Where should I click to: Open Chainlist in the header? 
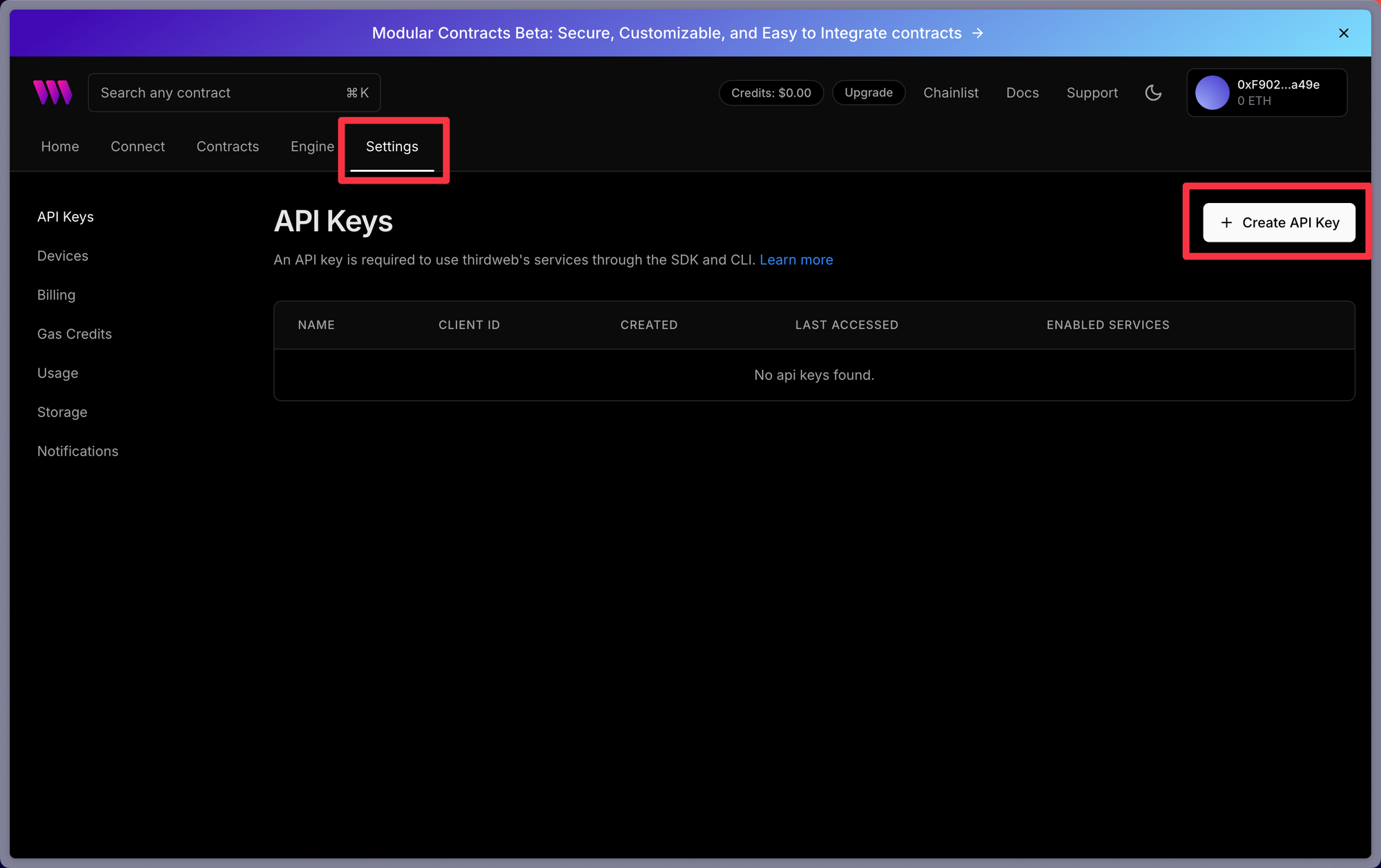pyautogui.click(x=951, y=93)
